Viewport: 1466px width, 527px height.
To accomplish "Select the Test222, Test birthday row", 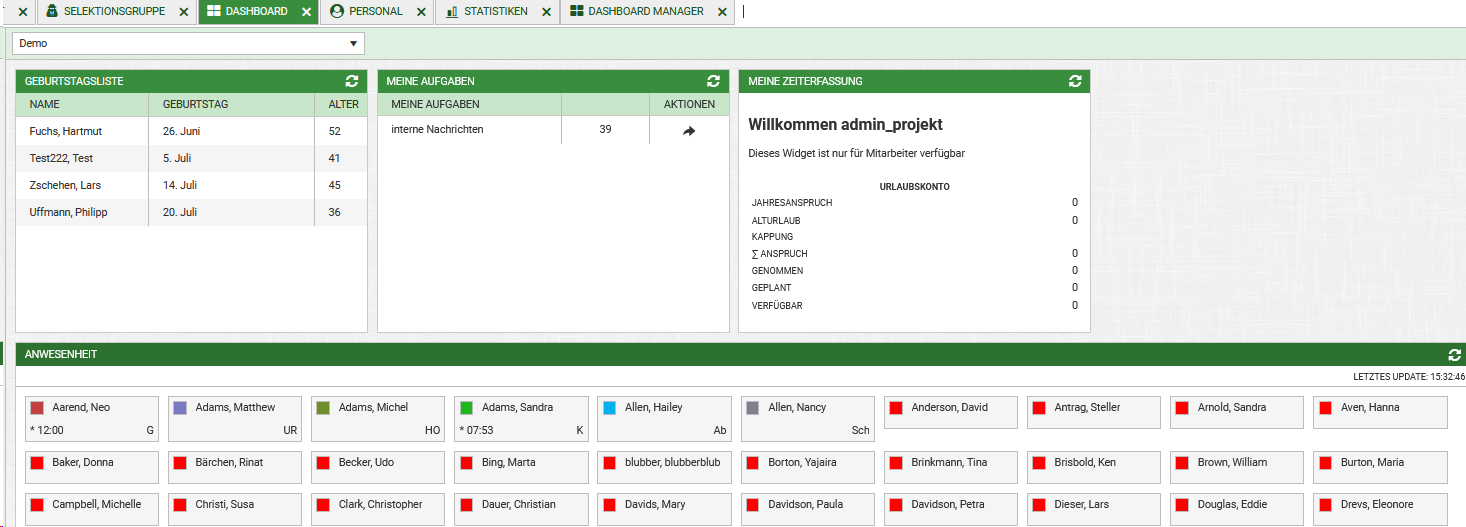I will click(191, 158).
